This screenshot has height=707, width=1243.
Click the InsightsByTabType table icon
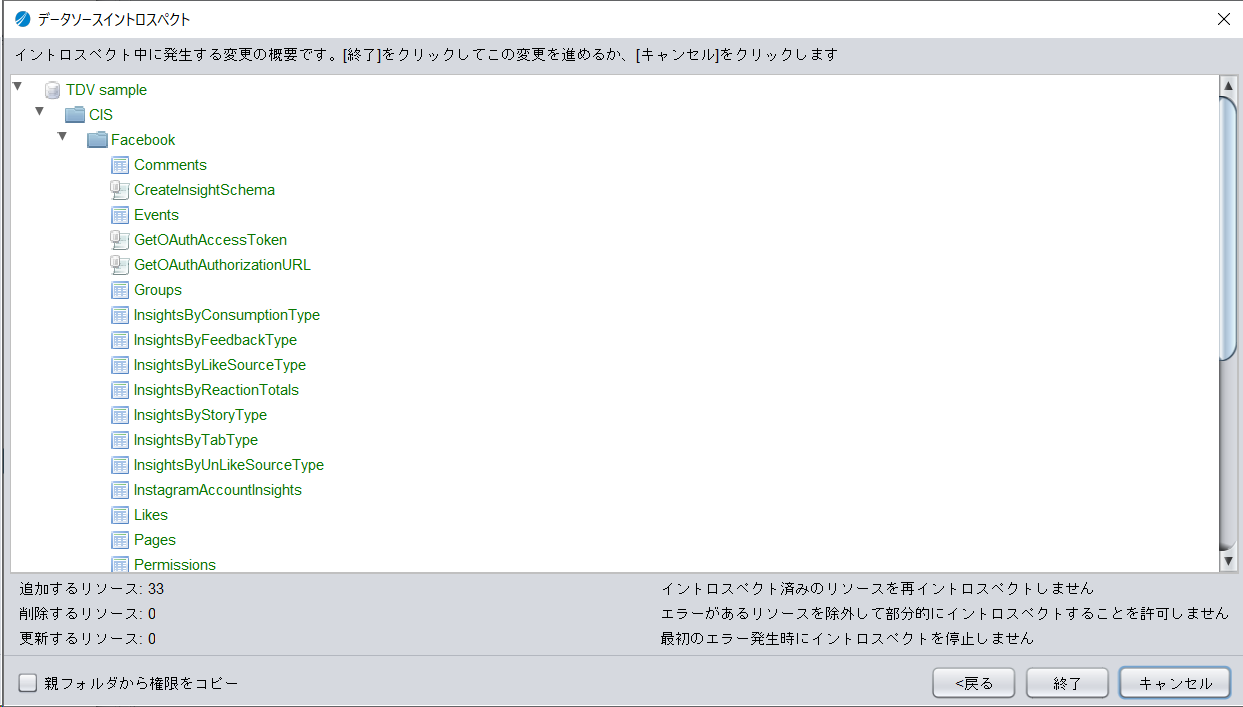[x=120, y=440]
